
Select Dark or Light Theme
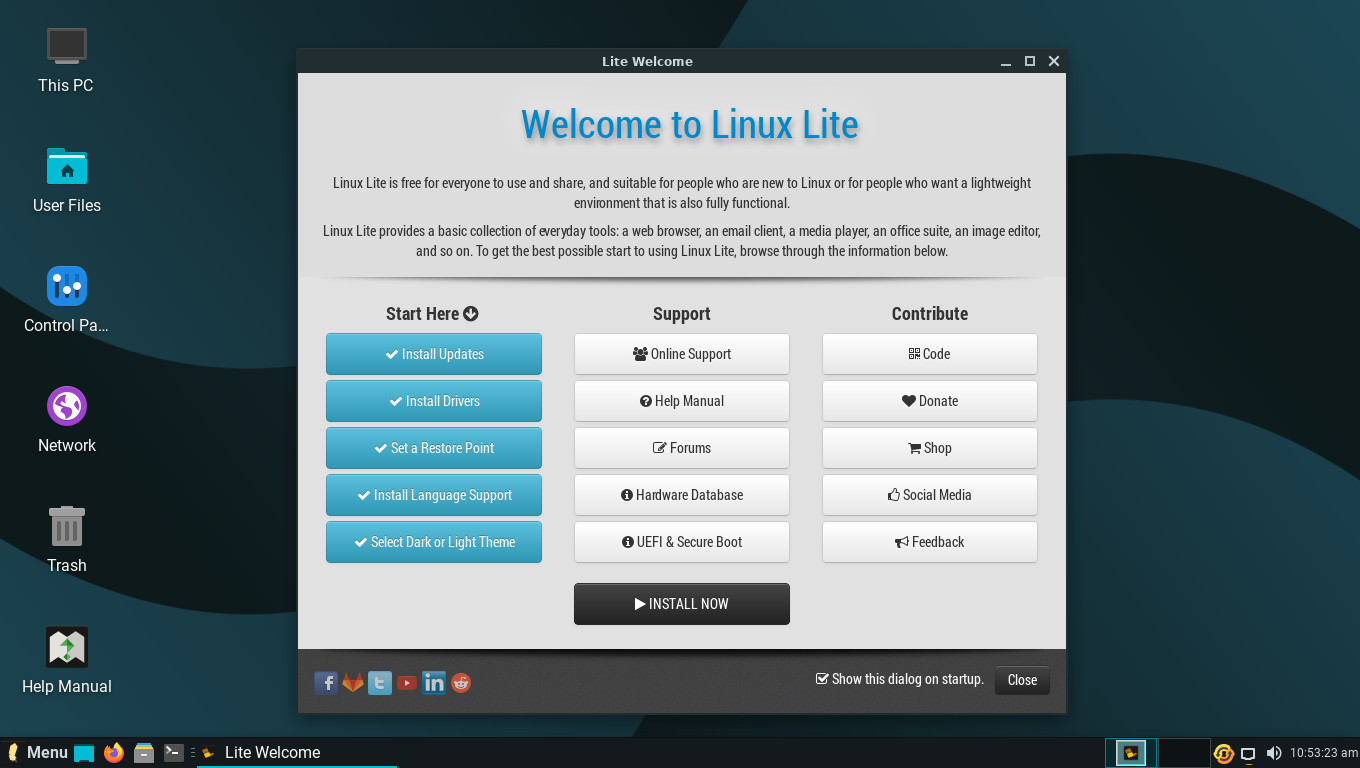433,542
